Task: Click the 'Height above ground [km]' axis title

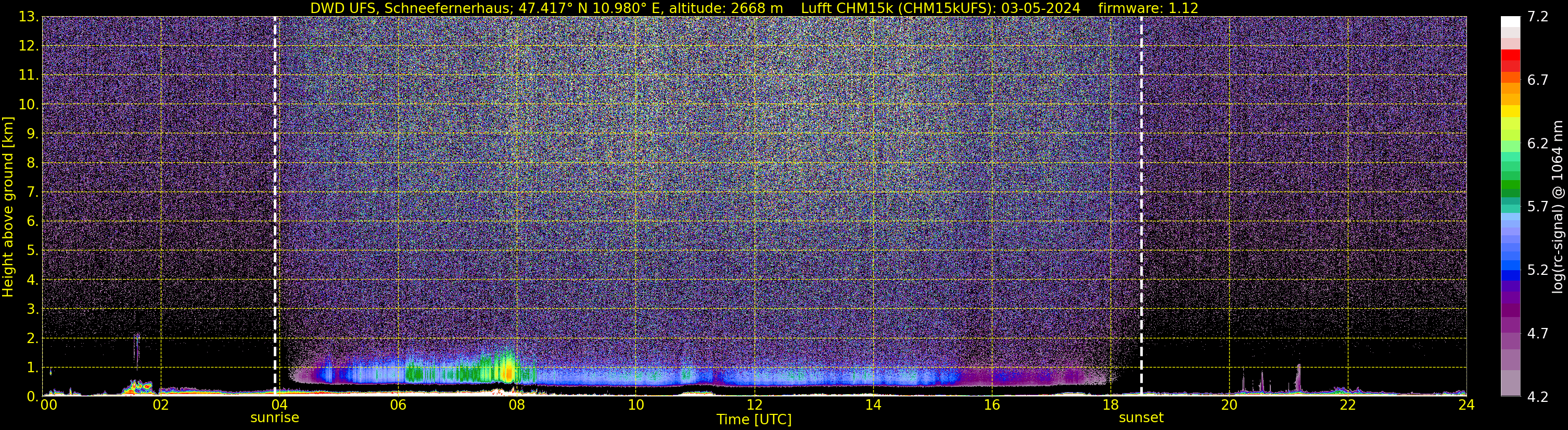Action: (x=8, y=207)
